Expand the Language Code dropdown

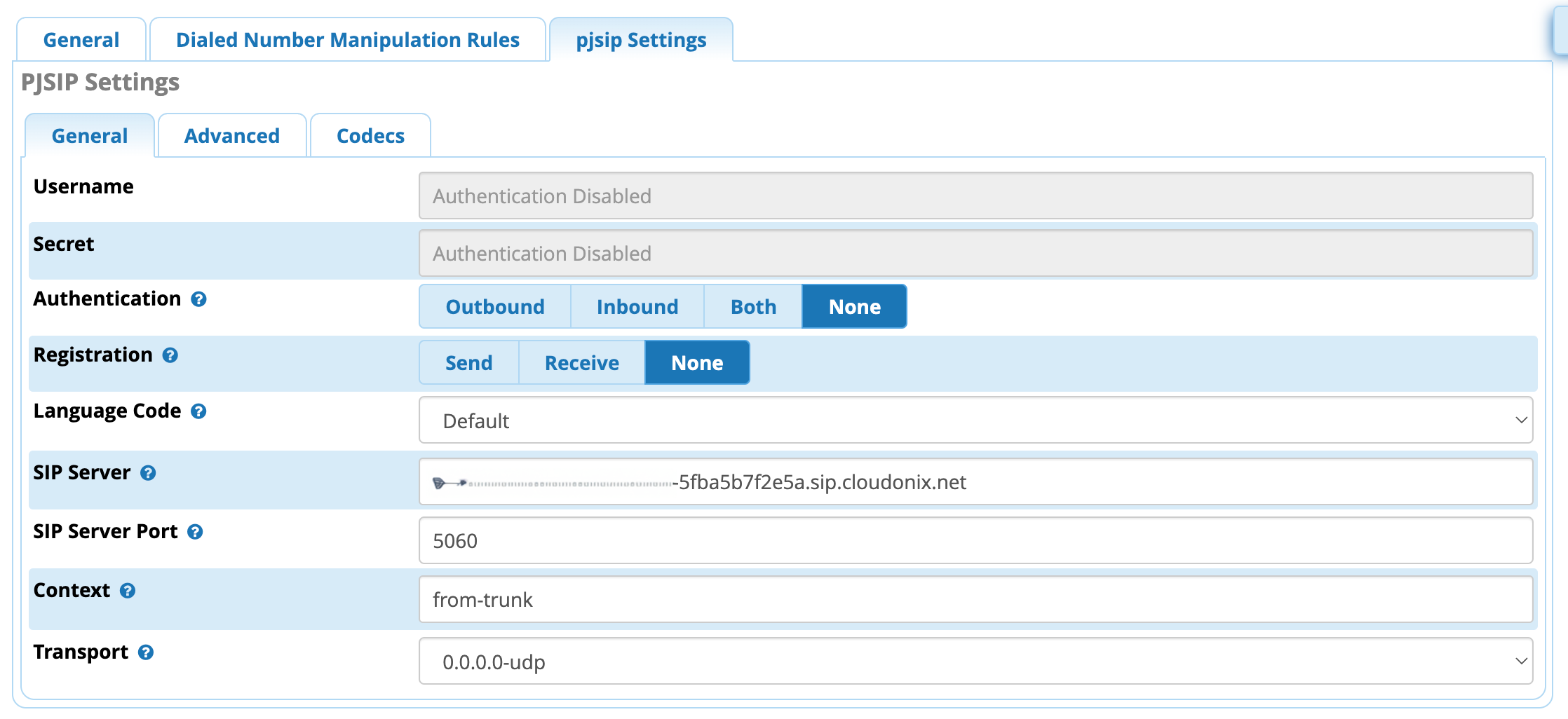975,420
